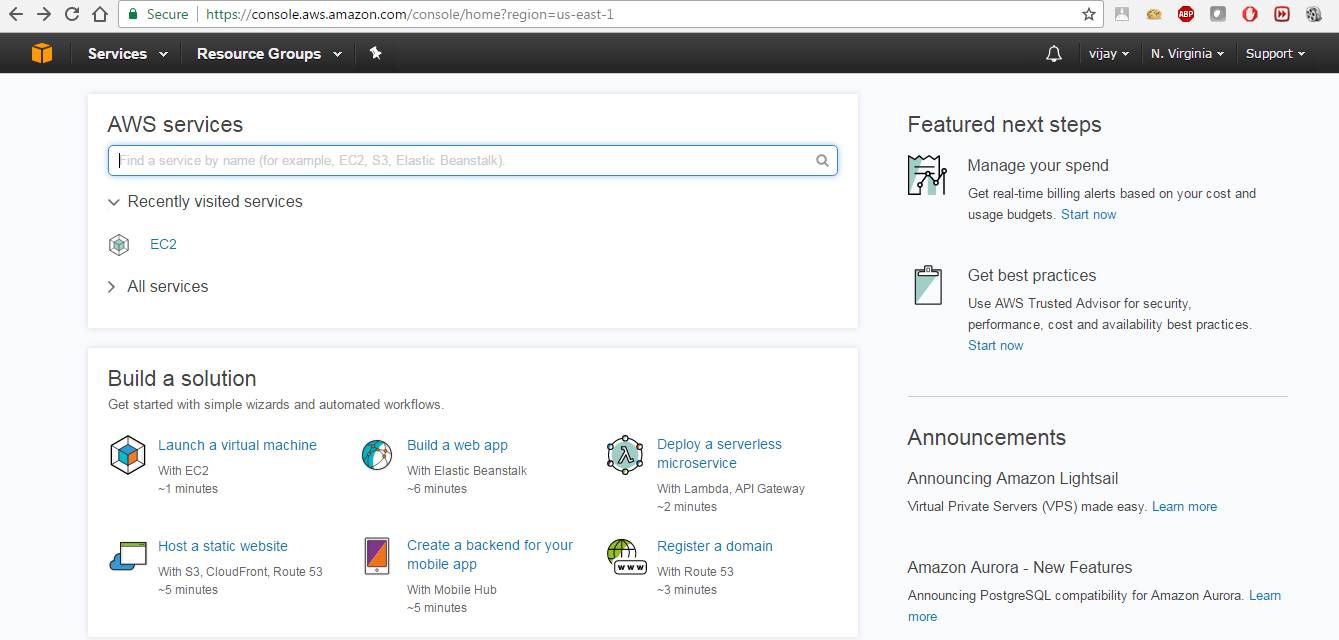
Task: Click 'With Lambda, API Gateway' text
Action: pyautogui.click(x=731, y=489)
